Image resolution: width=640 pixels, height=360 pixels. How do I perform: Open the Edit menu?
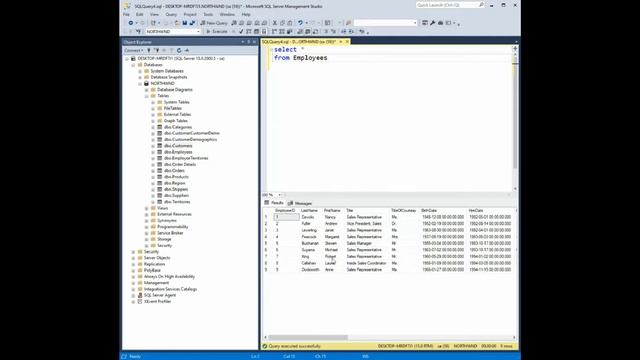(x=140, y=14)
